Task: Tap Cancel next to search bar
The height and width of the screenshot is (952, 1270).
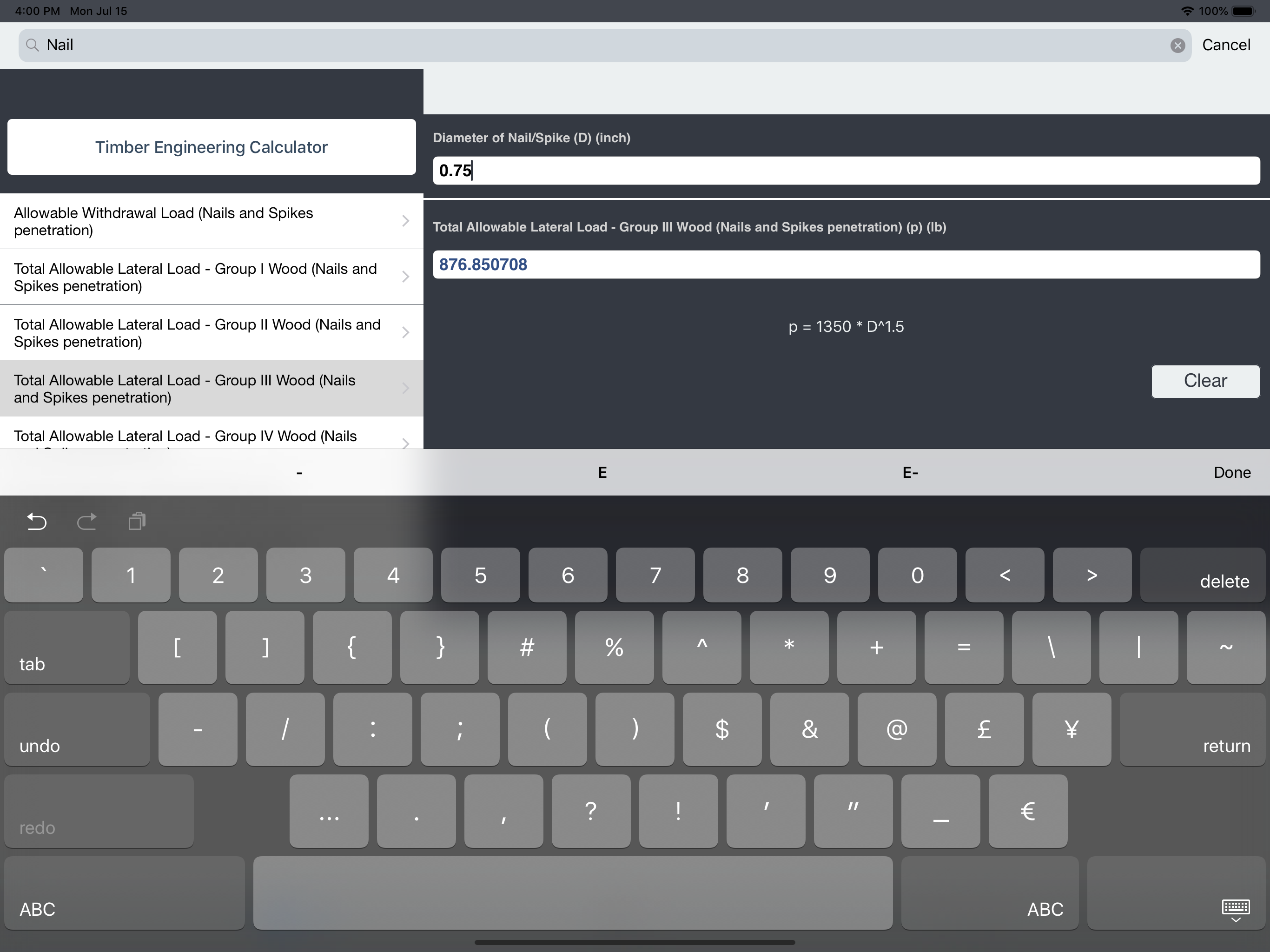Action: pos(1226,46)
